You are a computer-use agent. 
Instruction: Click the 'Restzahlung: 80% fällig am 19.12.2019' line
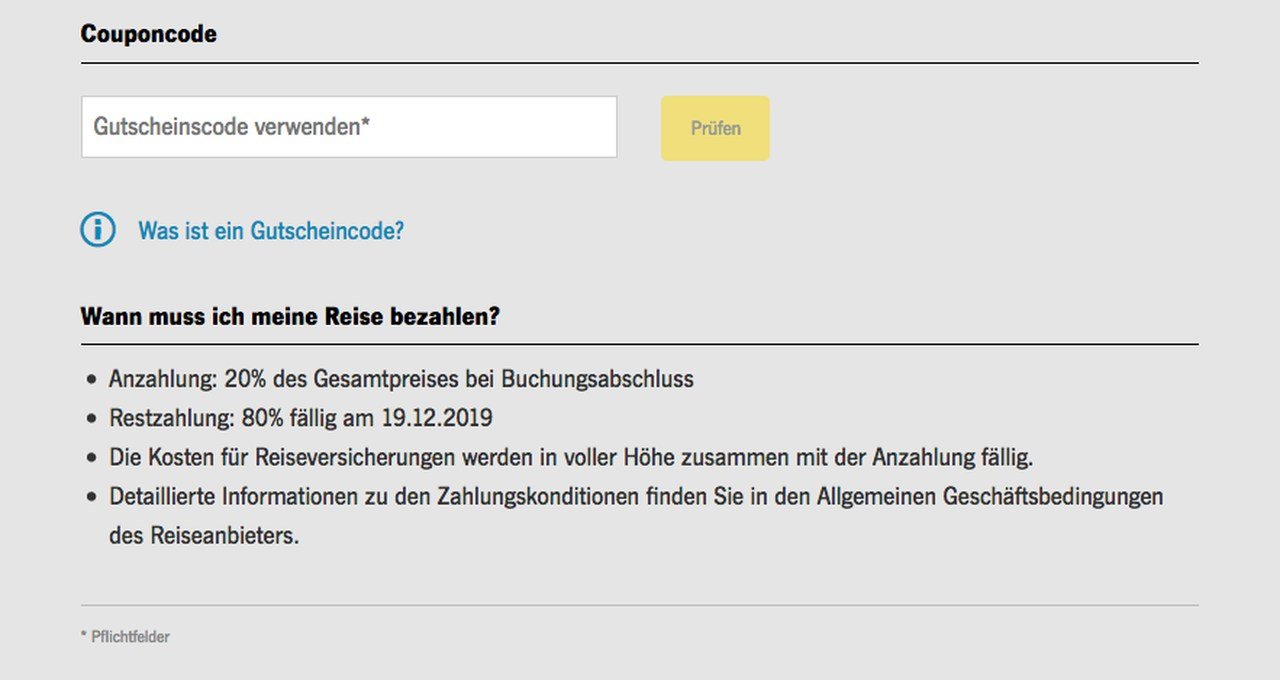tap(301, 418)
